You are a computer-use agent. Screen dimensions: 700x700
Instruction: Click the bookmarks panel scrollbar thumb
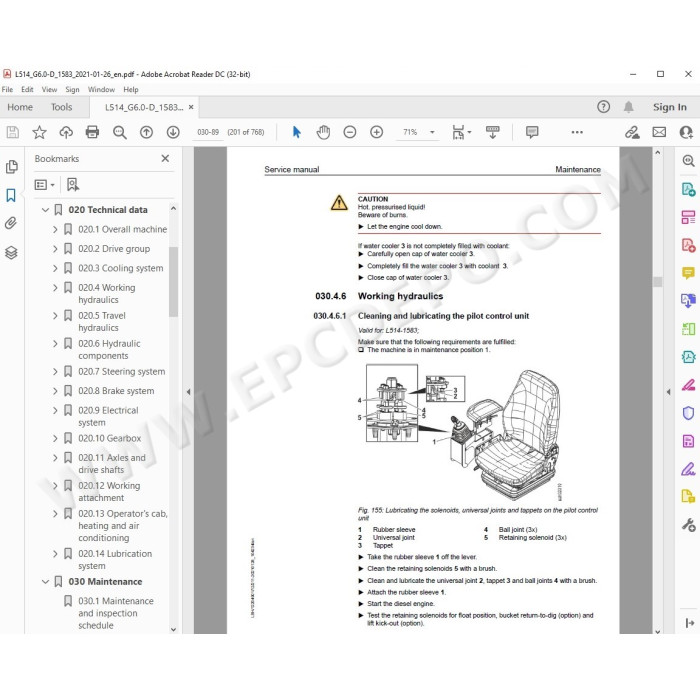[173, 282]
